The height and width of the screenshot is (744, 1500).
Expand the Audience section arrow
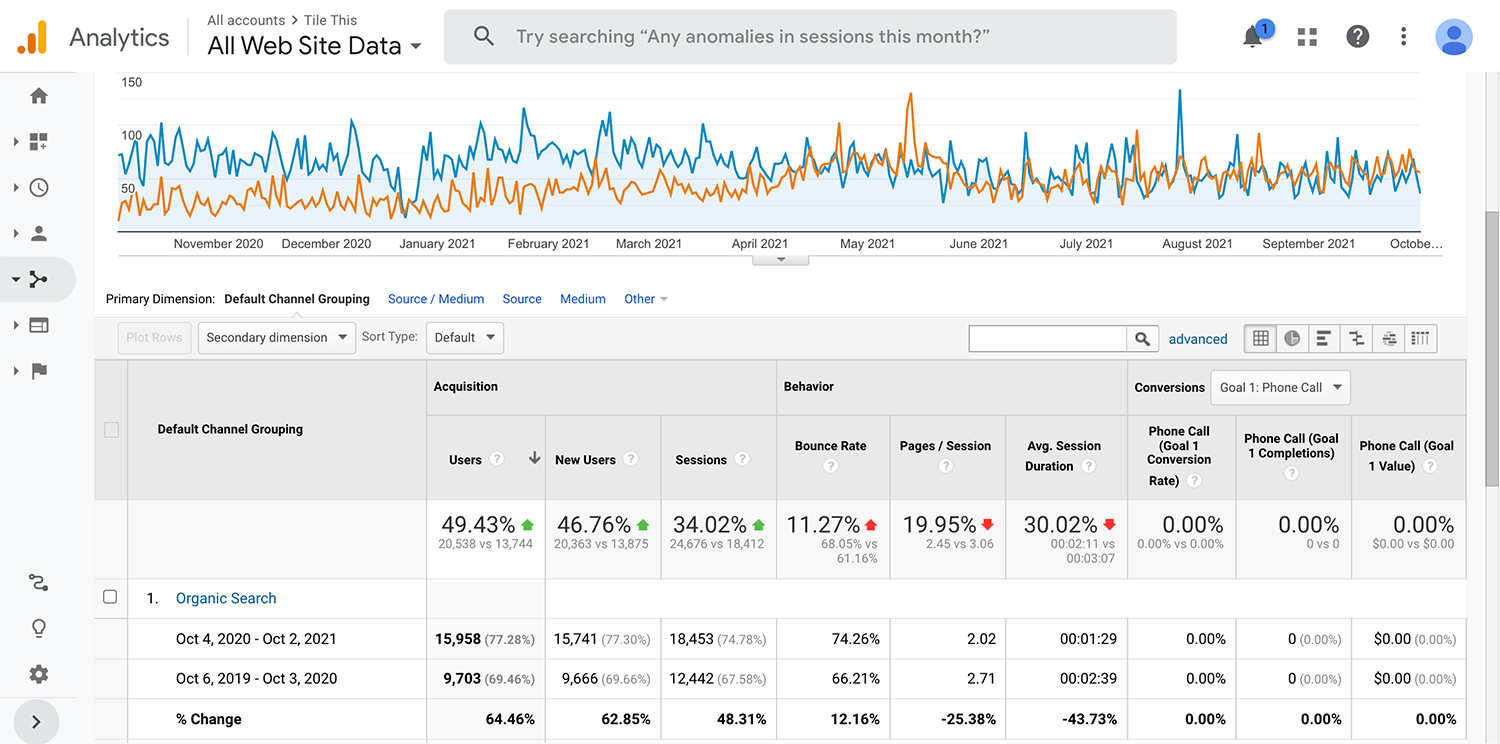[x=16, y=234]
